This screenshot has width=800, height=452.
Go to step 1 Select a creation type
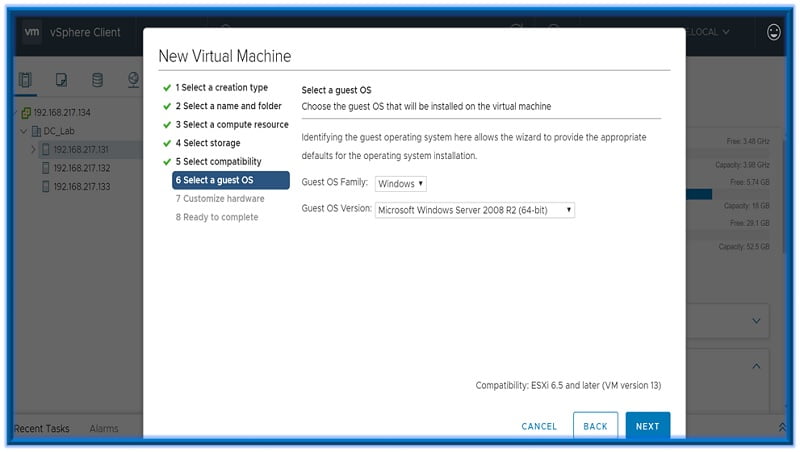[224, 88]
